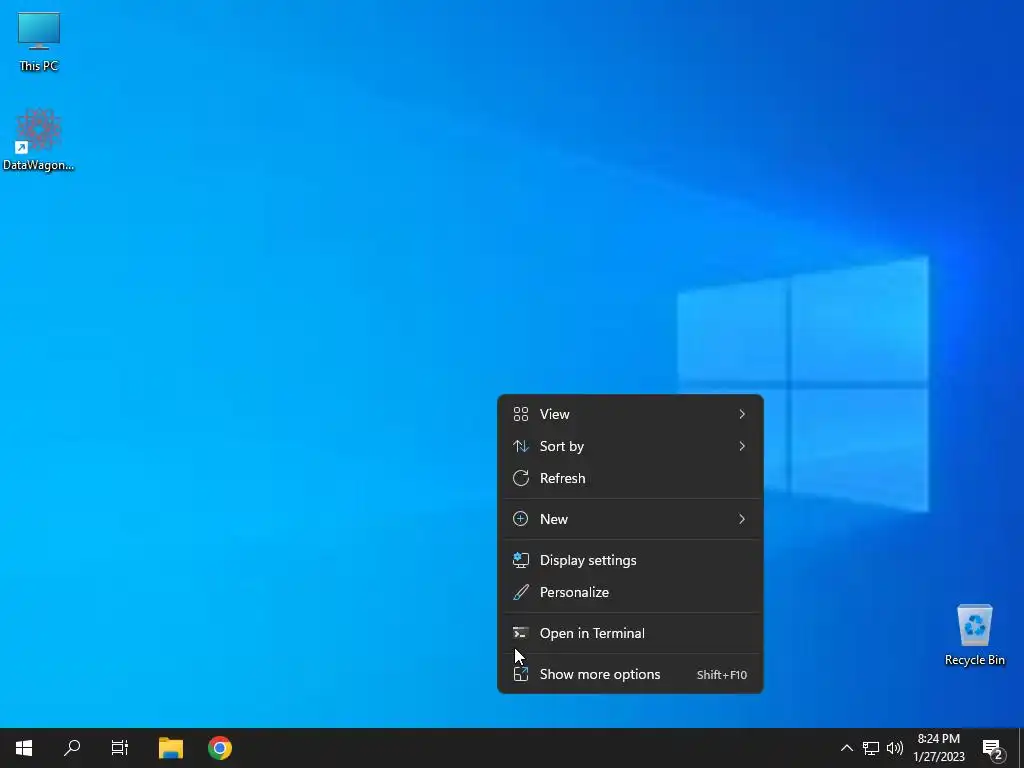Open network status tray icon
The width and height of the screenshot is (1024, 768).
pyautogui.click(x=871, y=748)
